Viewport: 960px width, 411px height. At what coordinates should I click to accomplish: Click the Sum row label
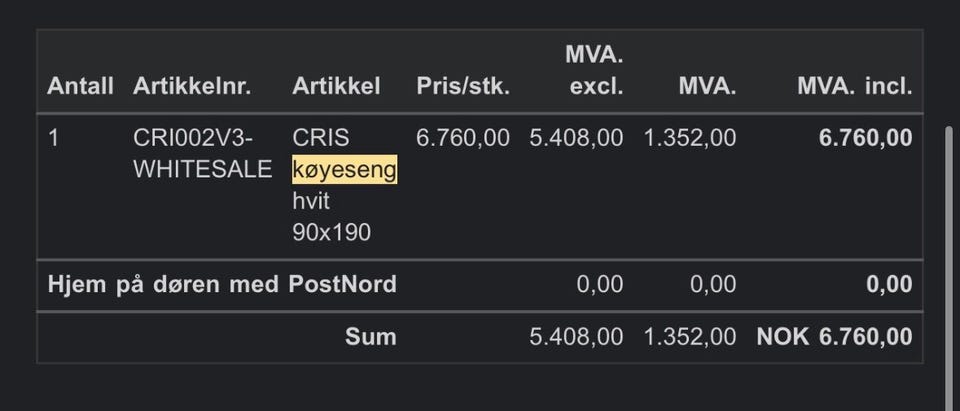pos(370,337)
